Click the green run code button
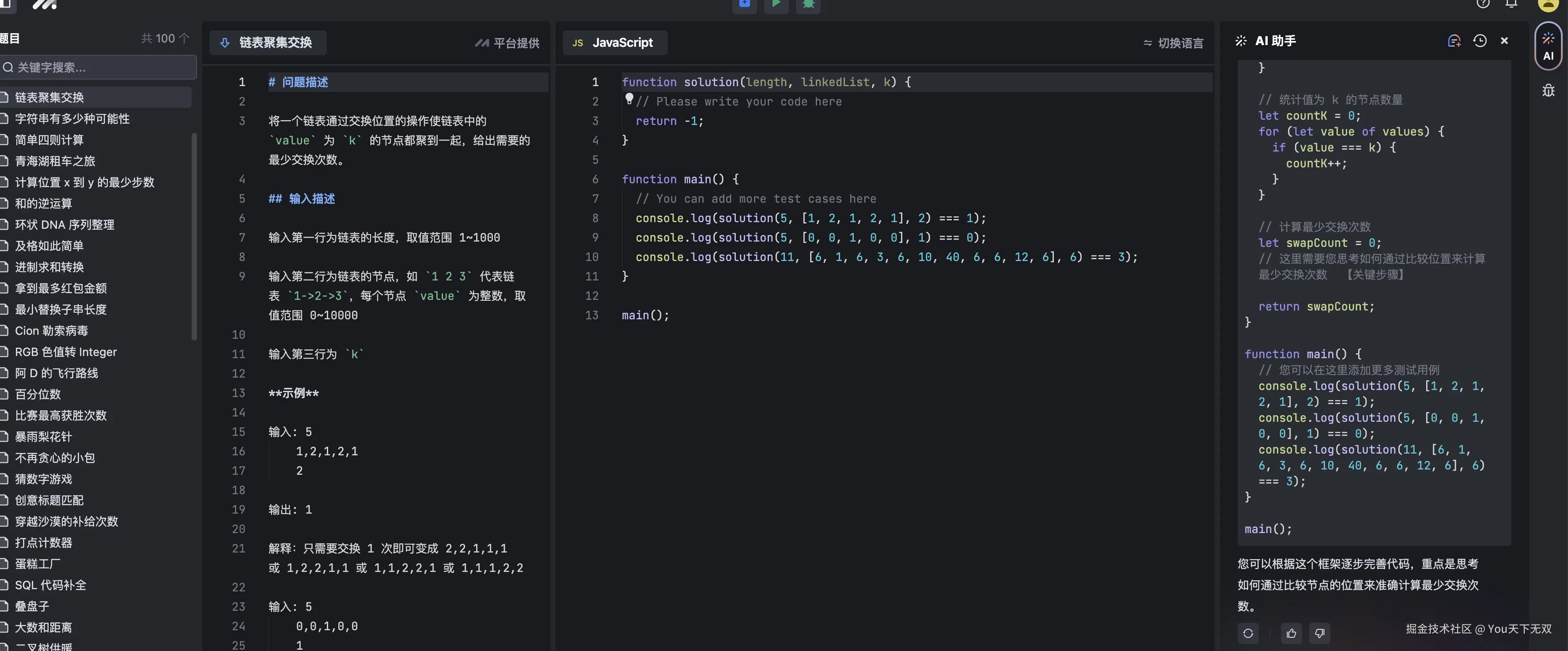The height and width of the screenshot is (651, 1568). 776,4
